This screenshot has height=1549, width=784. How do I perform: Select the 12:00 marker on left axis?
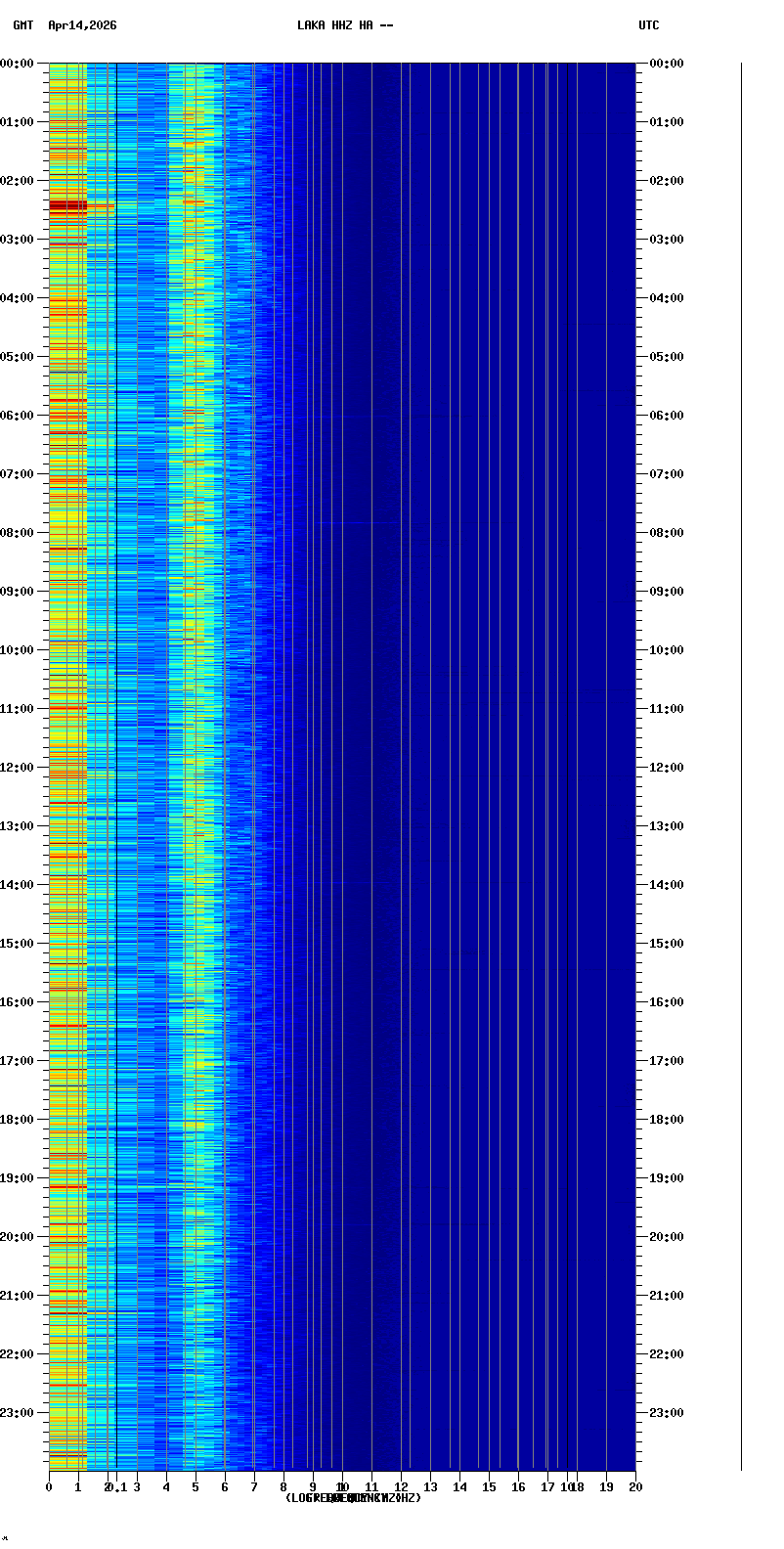tap(17, 768)
